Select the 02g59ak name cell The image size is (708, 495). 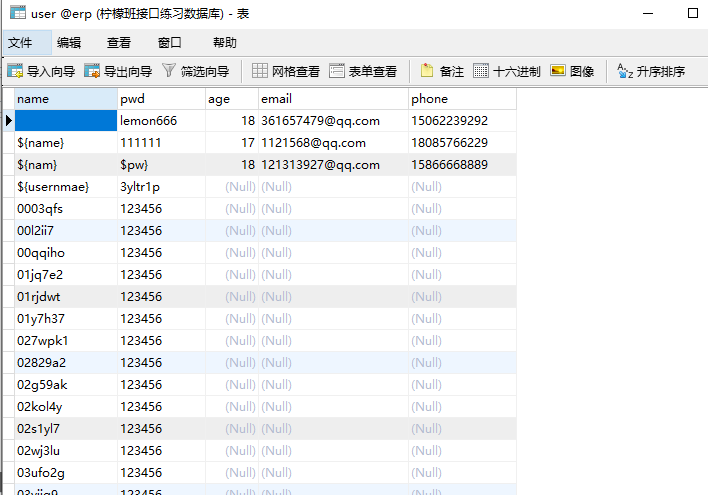point(66,384)
